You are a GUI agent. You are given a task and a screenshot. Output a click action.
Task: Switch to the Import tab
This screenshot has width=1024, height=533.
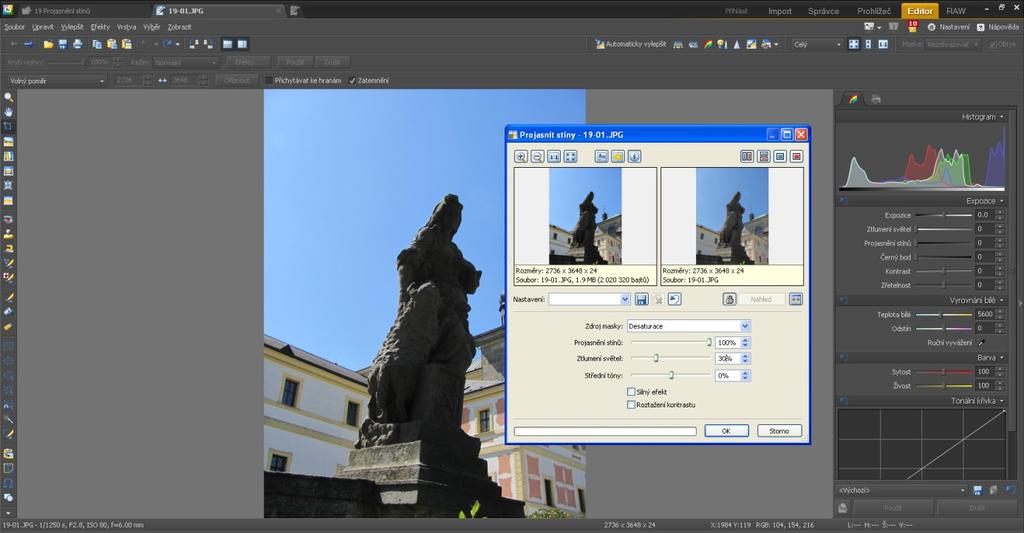pos(780,11)
